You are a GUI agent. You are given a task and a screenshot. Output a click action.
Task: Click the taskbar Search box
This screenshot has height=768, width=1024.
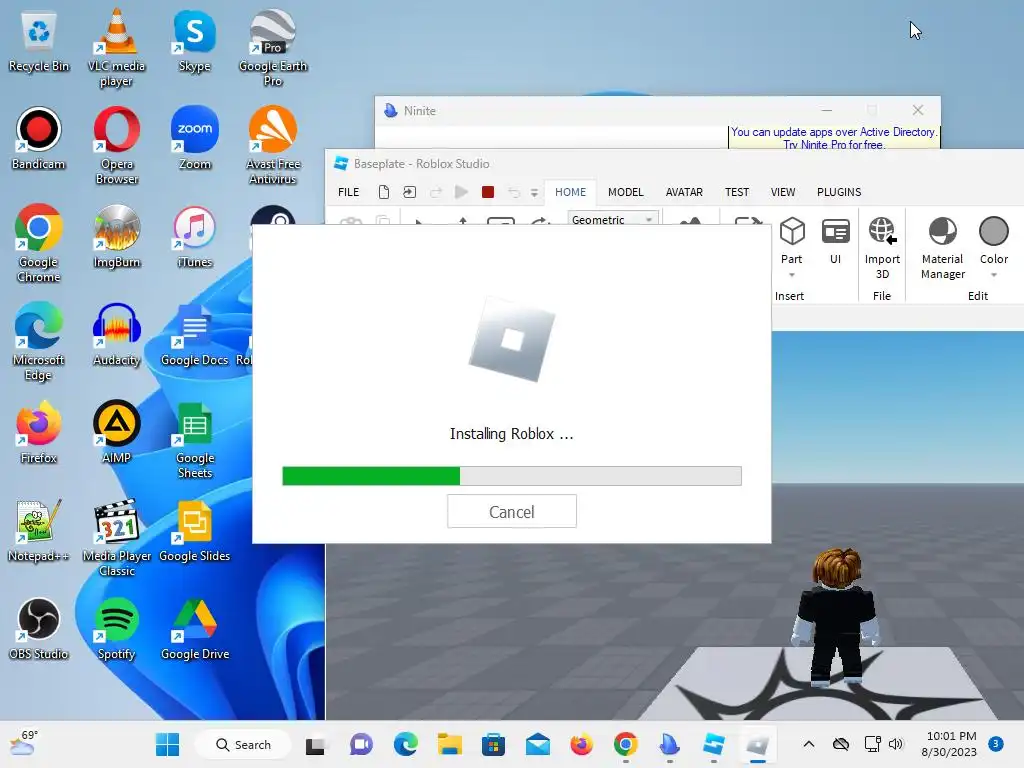[x=243, y=744]
